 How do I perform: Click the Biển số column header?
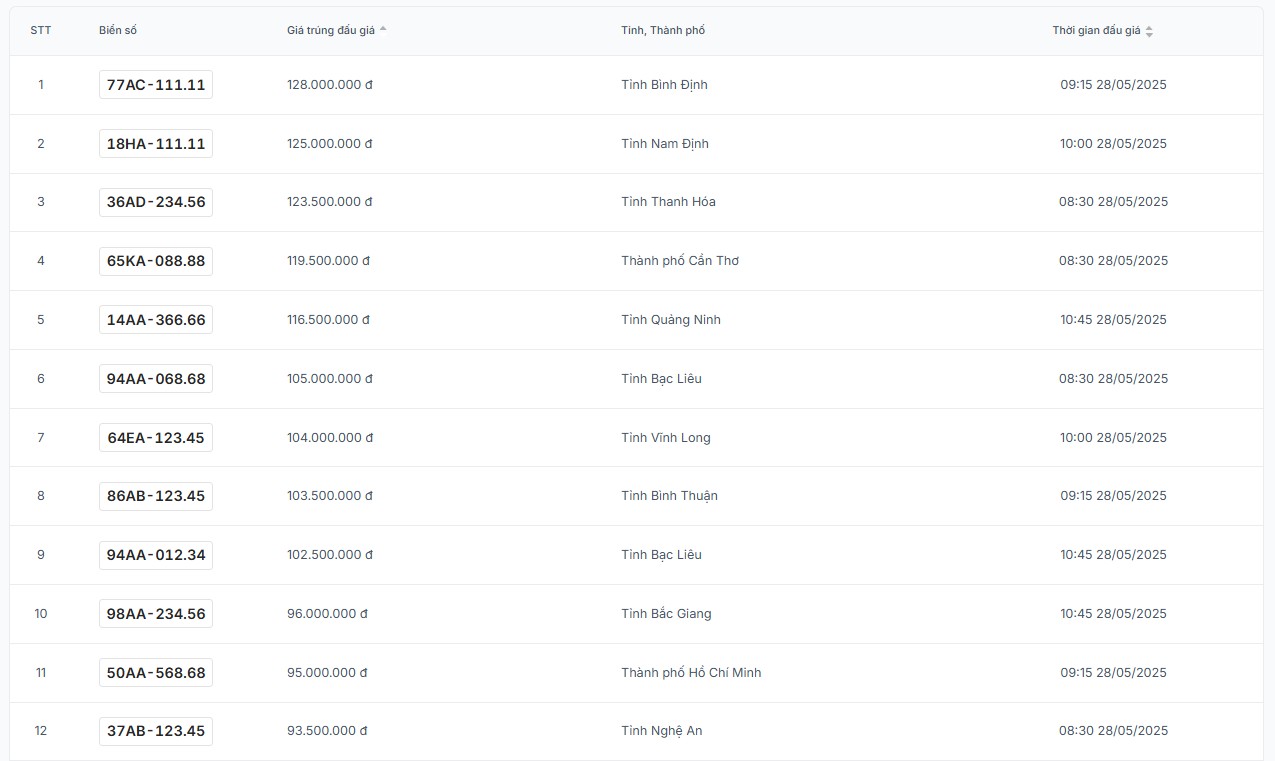click(x=118, y=30)
